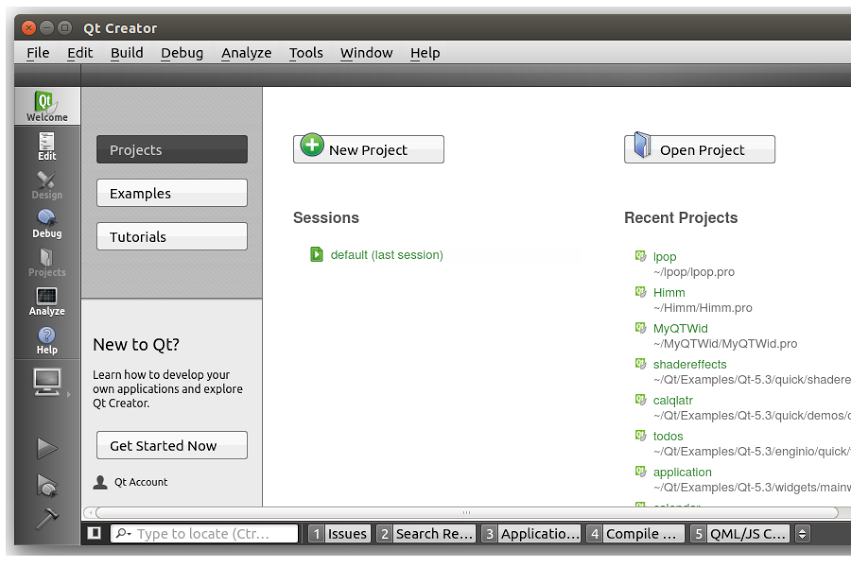Click the Qt Account person icon

(100, 482)
